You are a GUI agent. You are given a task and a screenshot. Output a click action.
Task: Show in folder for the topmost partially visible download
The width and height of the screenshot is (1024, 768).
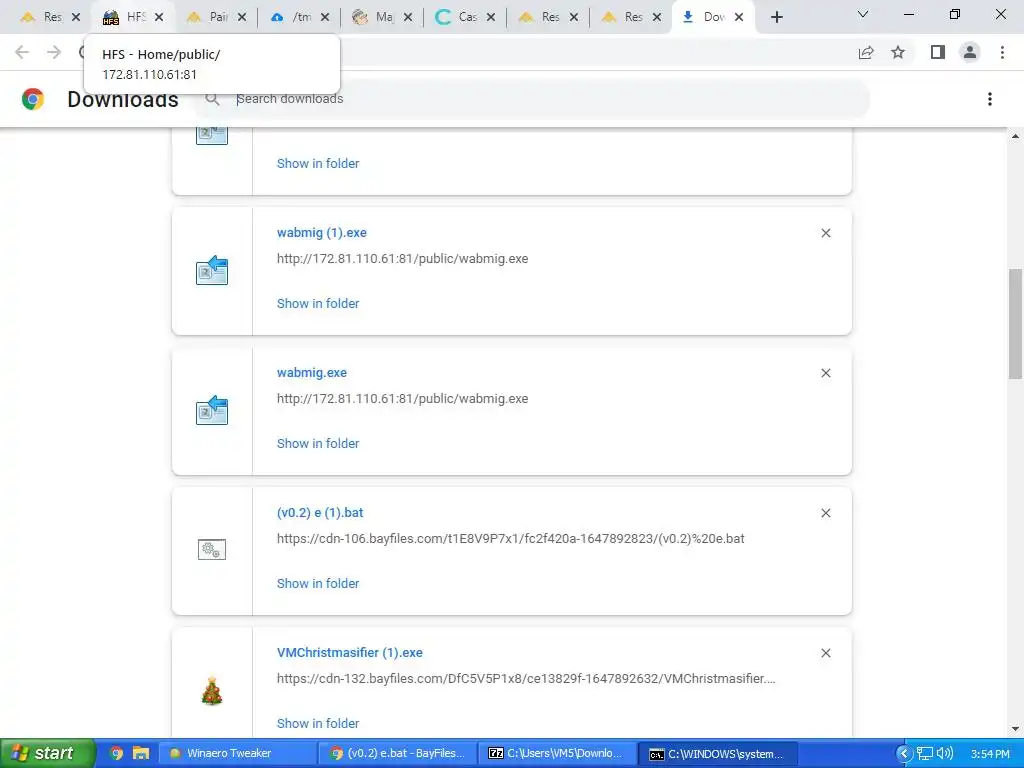point(318,163)
